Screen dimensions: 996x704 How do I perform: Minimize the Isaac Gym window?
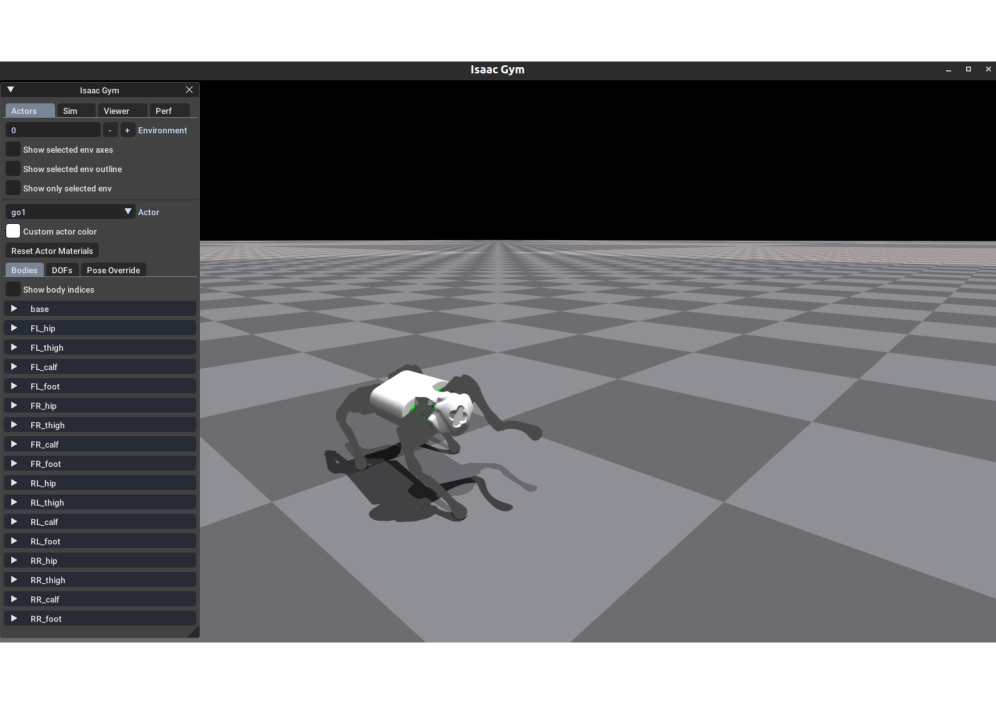(x=947, y=69)
